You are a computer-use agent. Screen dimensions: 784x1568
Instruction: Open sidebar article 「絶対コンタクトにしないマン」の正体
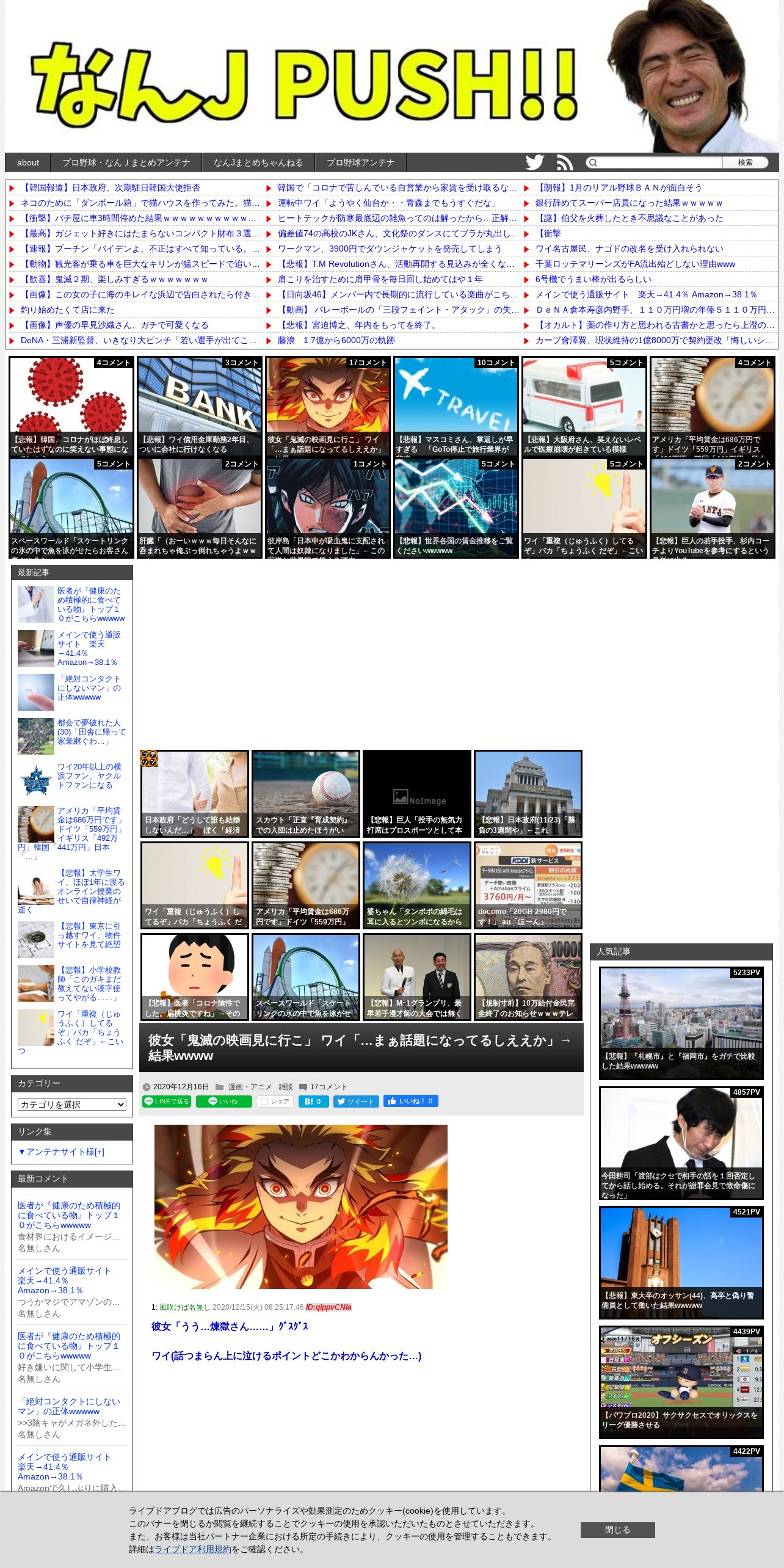coord(89,688)
